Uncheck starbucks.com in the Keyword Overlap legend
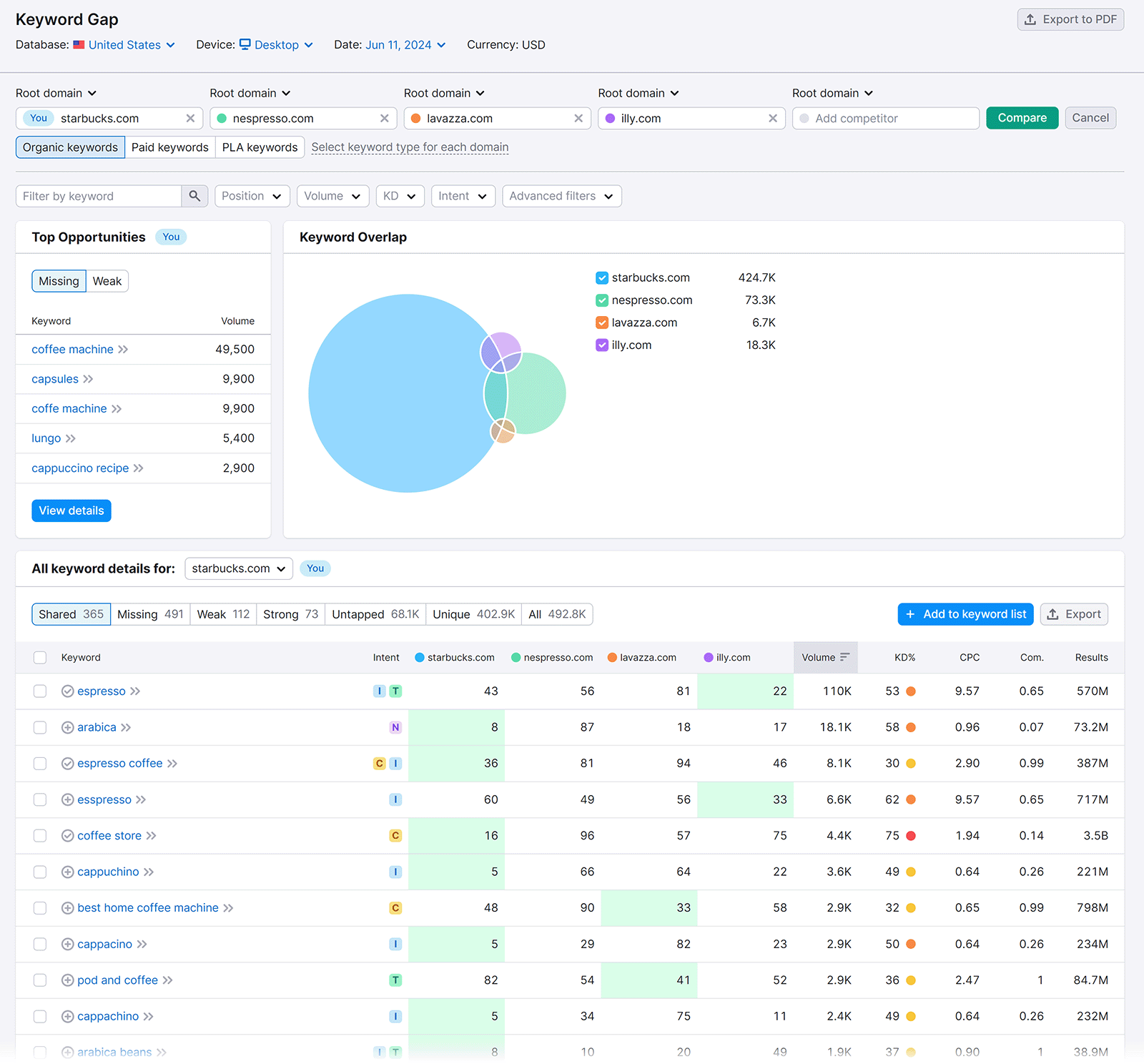 tap(601, 277)
